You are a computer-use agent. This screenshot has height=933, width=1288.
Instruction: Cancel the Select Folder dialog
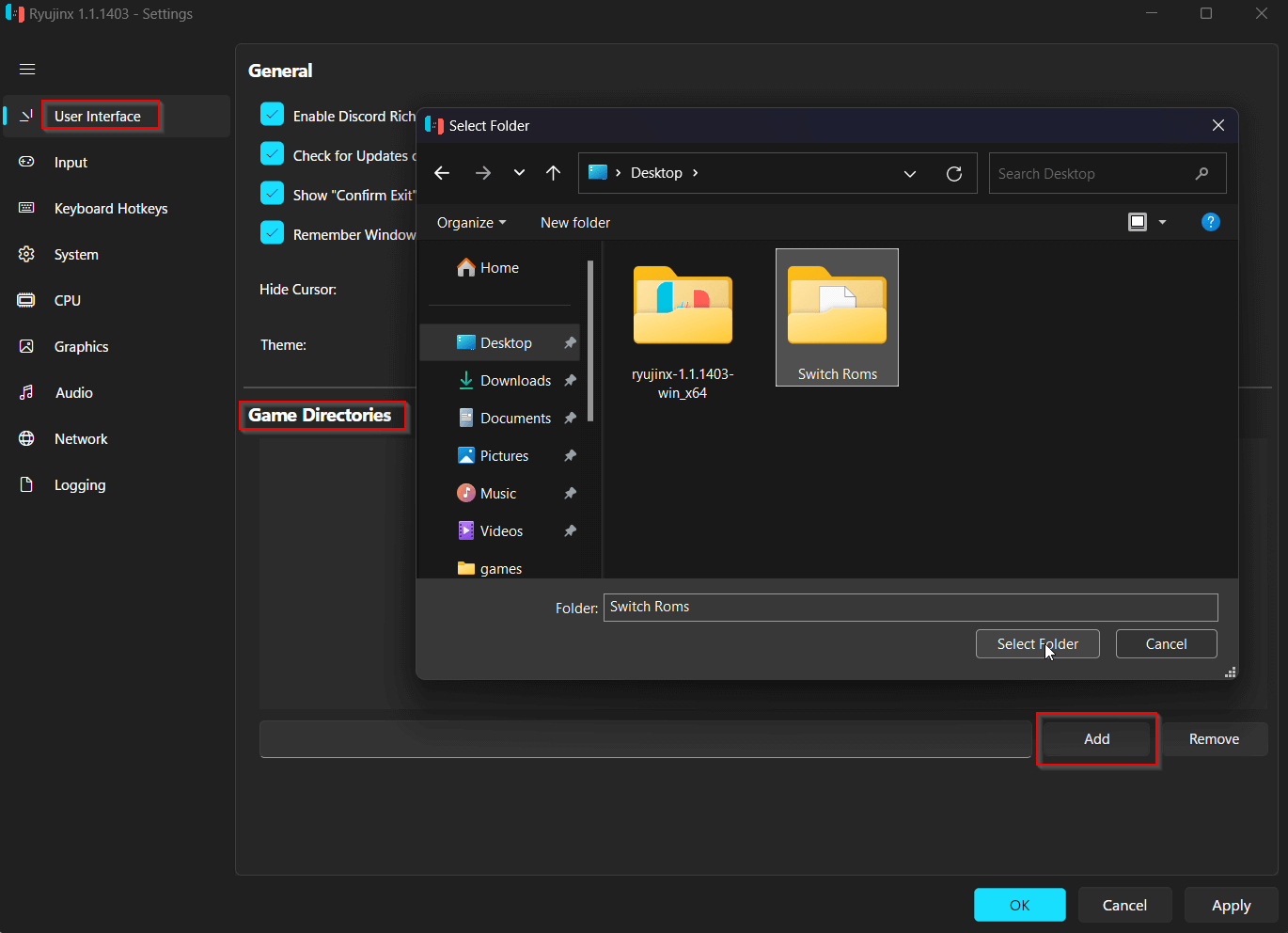(x=1167, y=644)
